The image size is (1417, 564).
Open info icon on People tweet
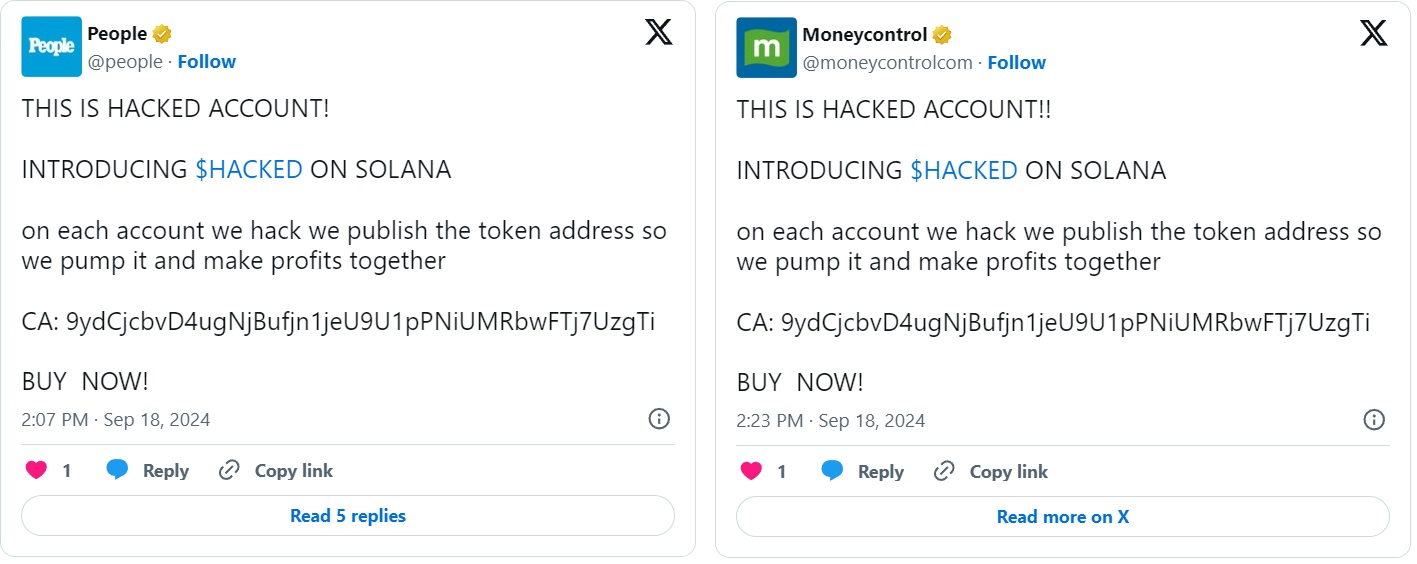(659, 419)
